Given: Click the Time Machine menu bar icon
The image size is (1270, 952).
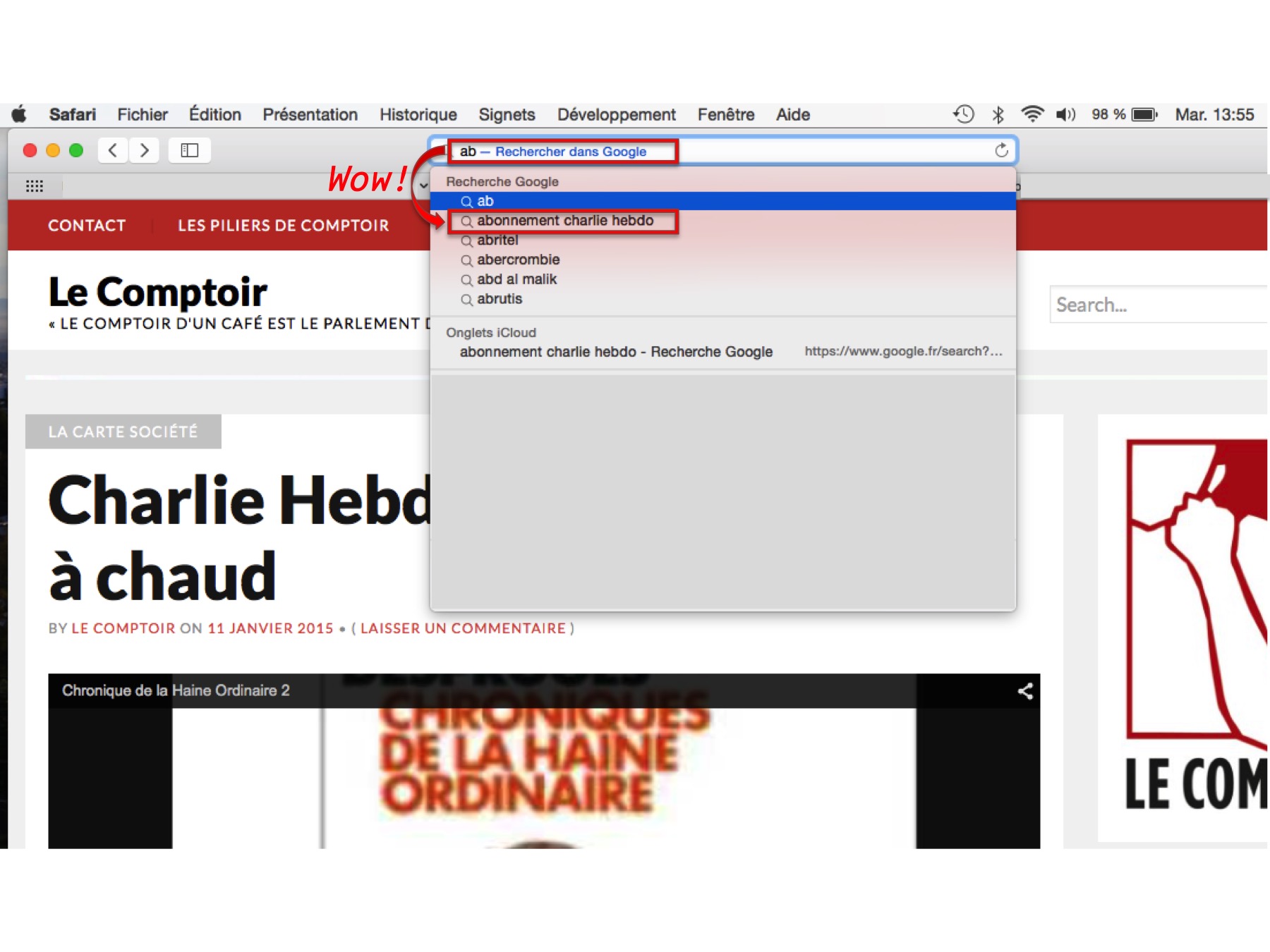Looking at the screenshot, I should (x=964, y=114).
